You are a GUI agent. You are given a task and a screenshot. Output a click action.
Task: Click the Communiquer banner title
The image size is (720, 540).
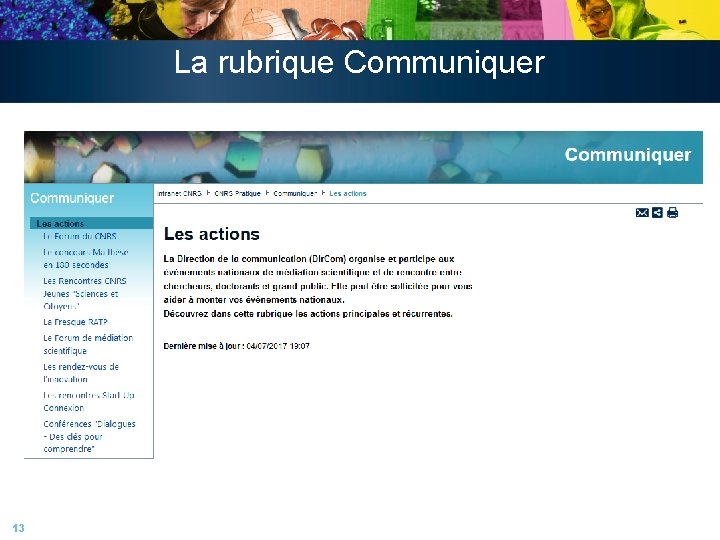[x=628, y=155]
